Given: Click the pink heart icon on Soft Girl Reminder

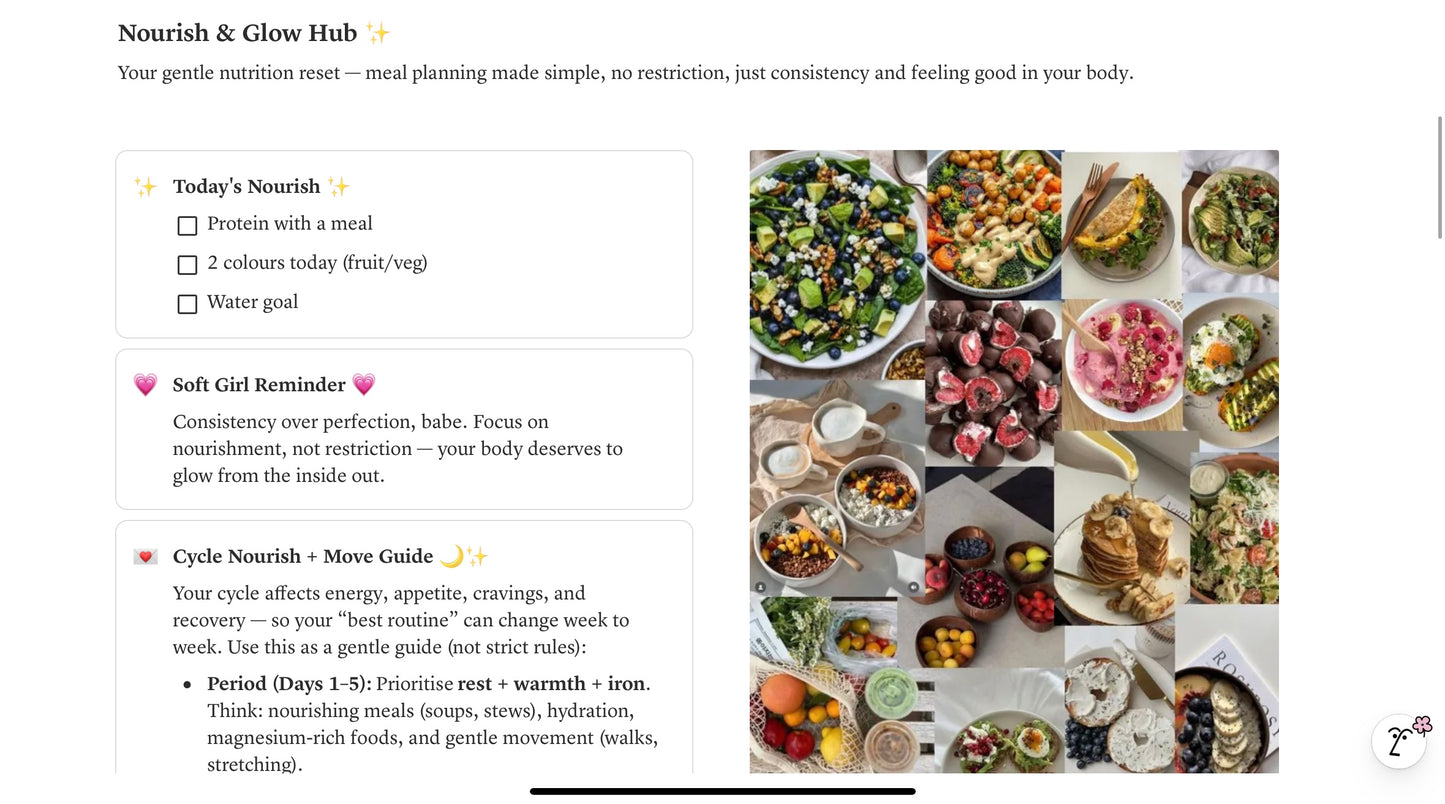Looking at the screenshot, I should tap(145, 385).
